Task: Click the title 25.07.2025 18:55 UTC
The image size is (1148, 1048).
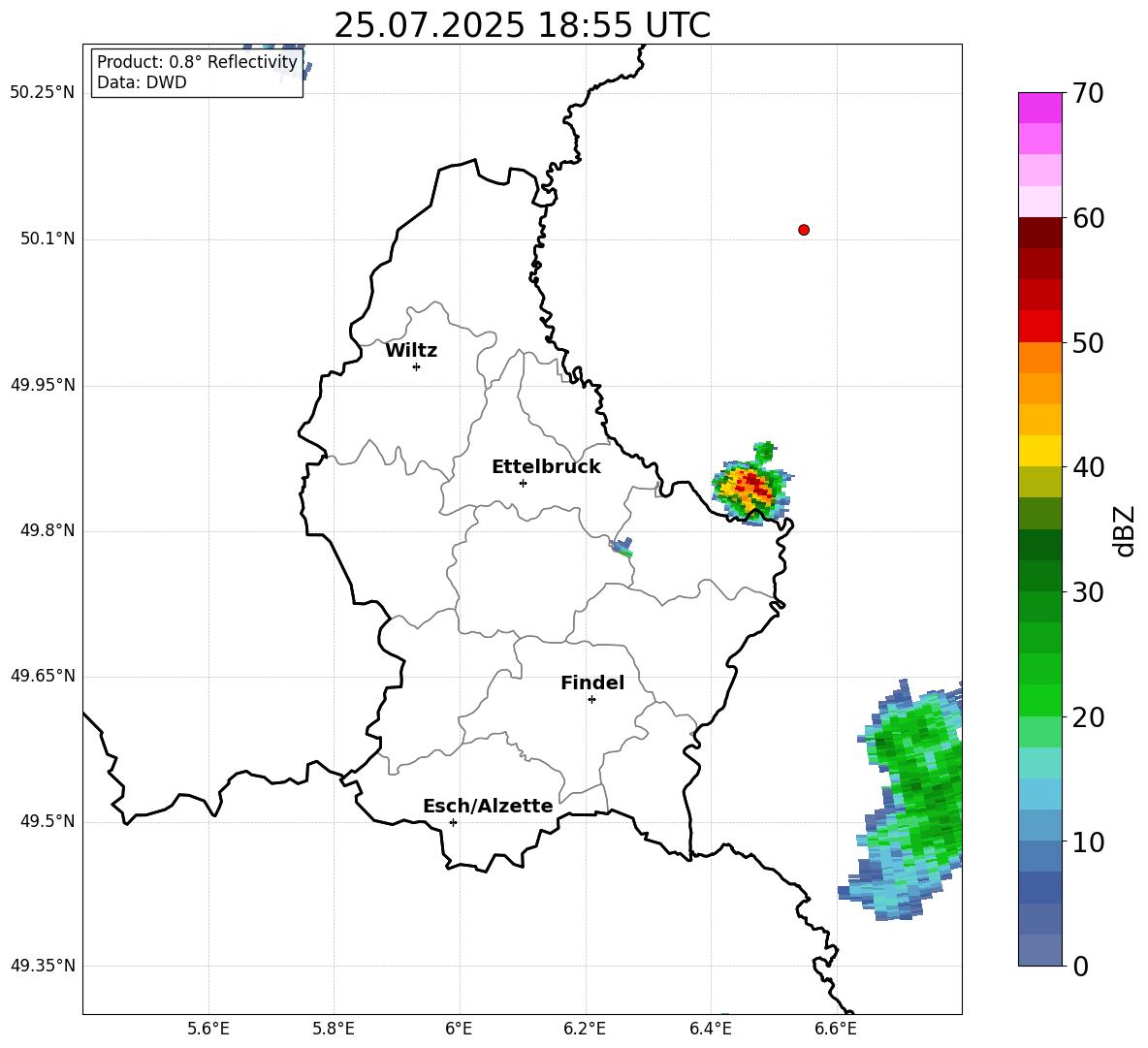Action: pyautogui.click(x=522, y=25)
